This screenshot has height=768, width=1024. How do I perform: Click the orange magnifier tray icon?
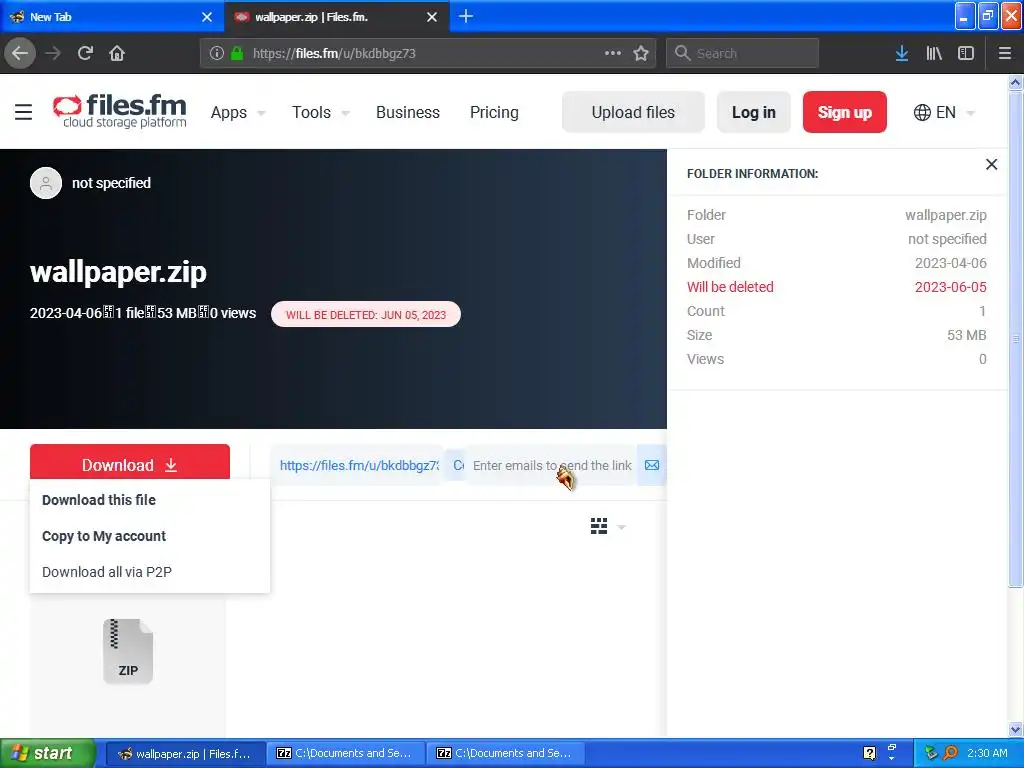pos(950,753)
